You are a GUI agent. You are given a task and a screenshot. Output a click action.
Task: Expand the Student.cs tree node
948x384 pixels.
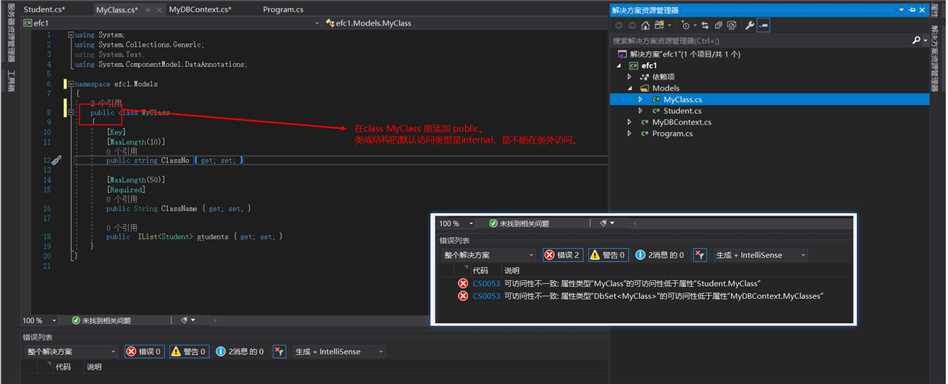[x=640, y=111]
